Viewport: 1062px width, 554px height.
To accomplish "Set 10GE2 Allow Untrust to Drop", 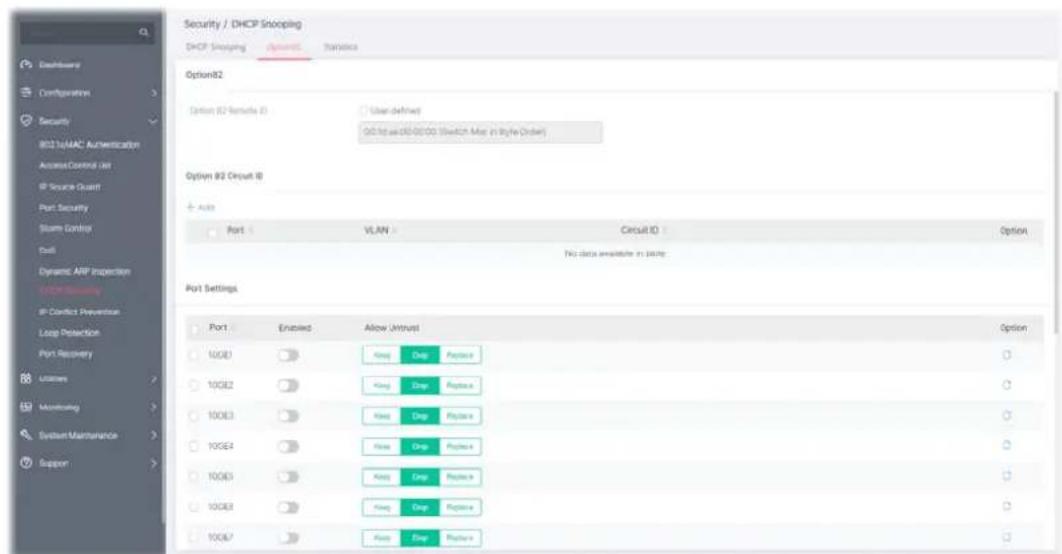I will click(420, 385).
